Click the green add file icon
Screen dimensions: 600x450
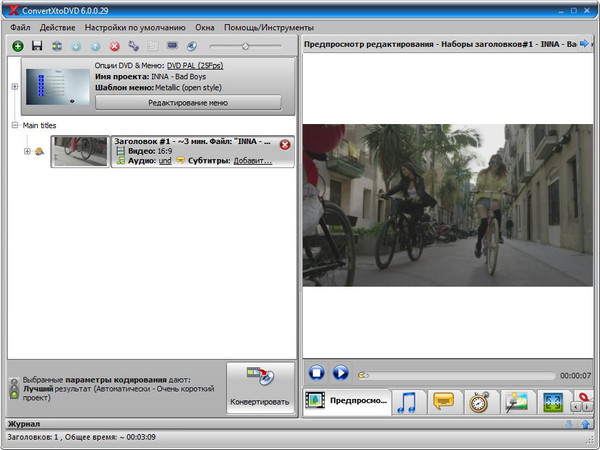18,46
